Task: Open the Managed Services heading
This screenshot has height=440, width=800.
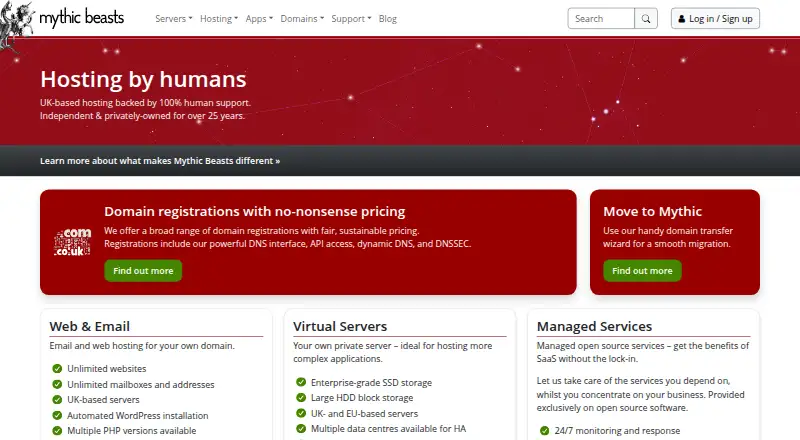Action: 594,326
